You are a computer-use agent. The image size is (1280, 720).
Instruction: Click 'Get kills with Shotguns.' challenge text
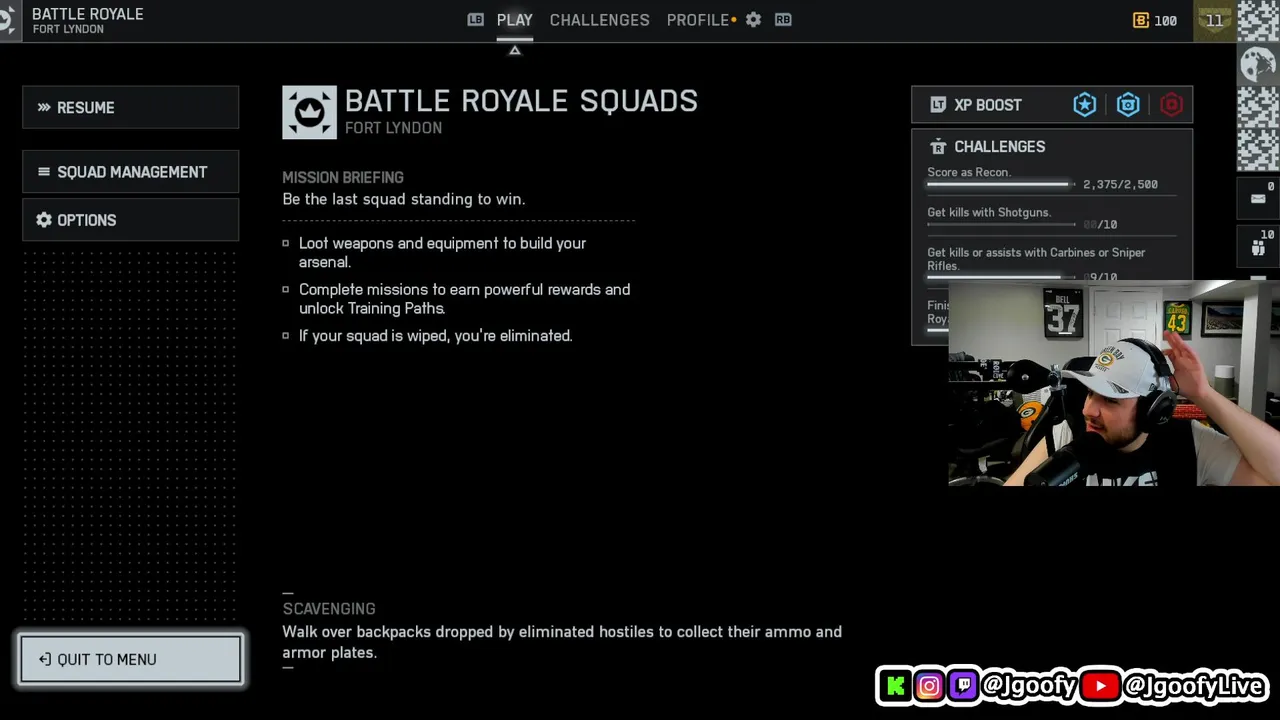989,212
